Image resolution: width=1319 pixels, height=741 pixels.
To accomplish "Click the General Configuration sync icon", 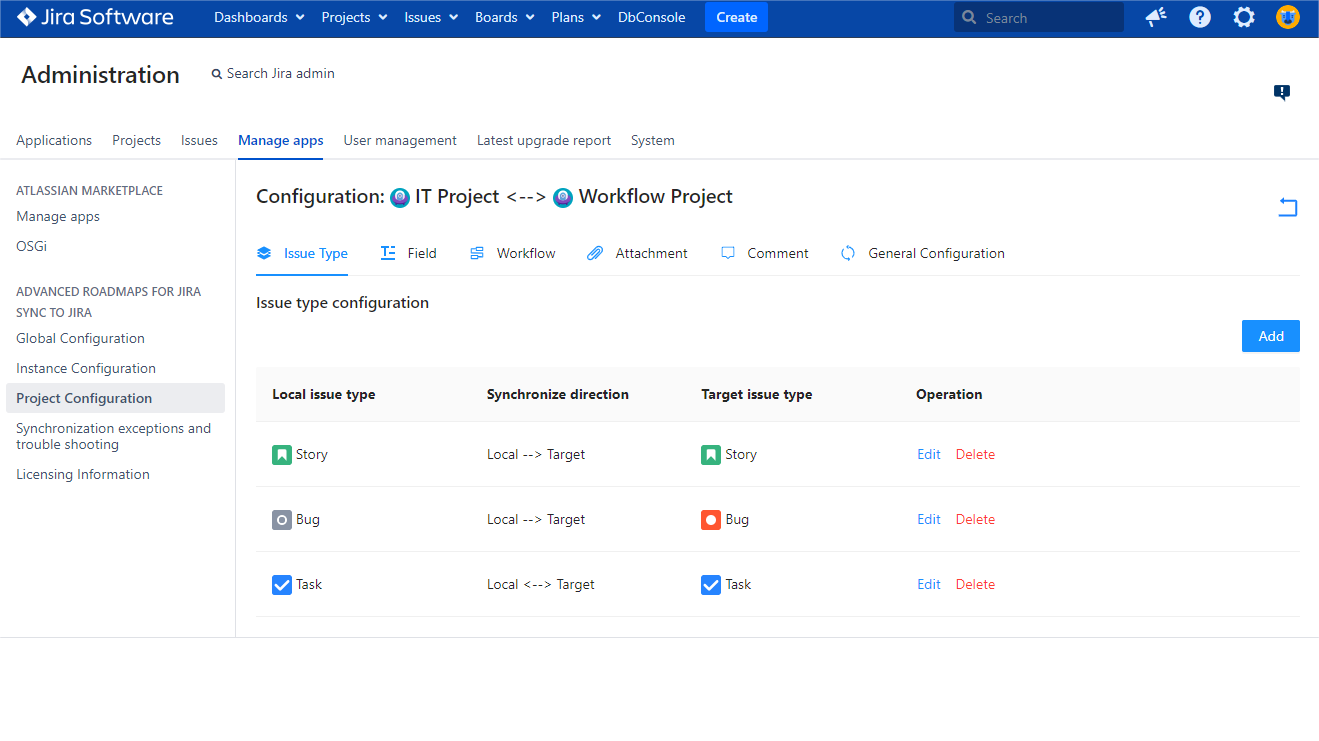I will [x=848, y=253].
